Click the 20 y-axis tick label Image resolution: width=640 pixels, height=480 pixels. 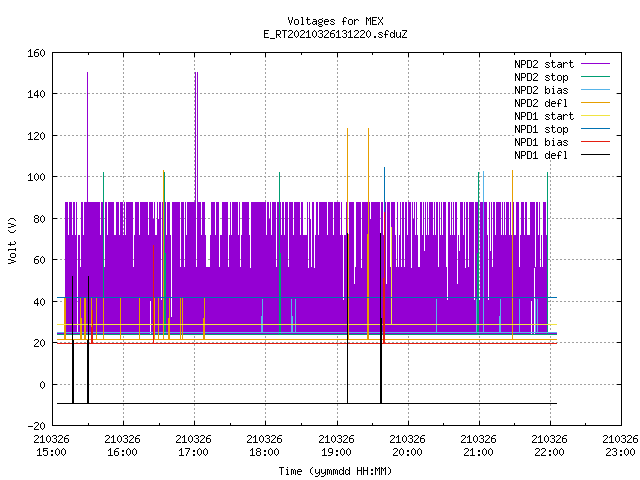click(x=39, y=343)
